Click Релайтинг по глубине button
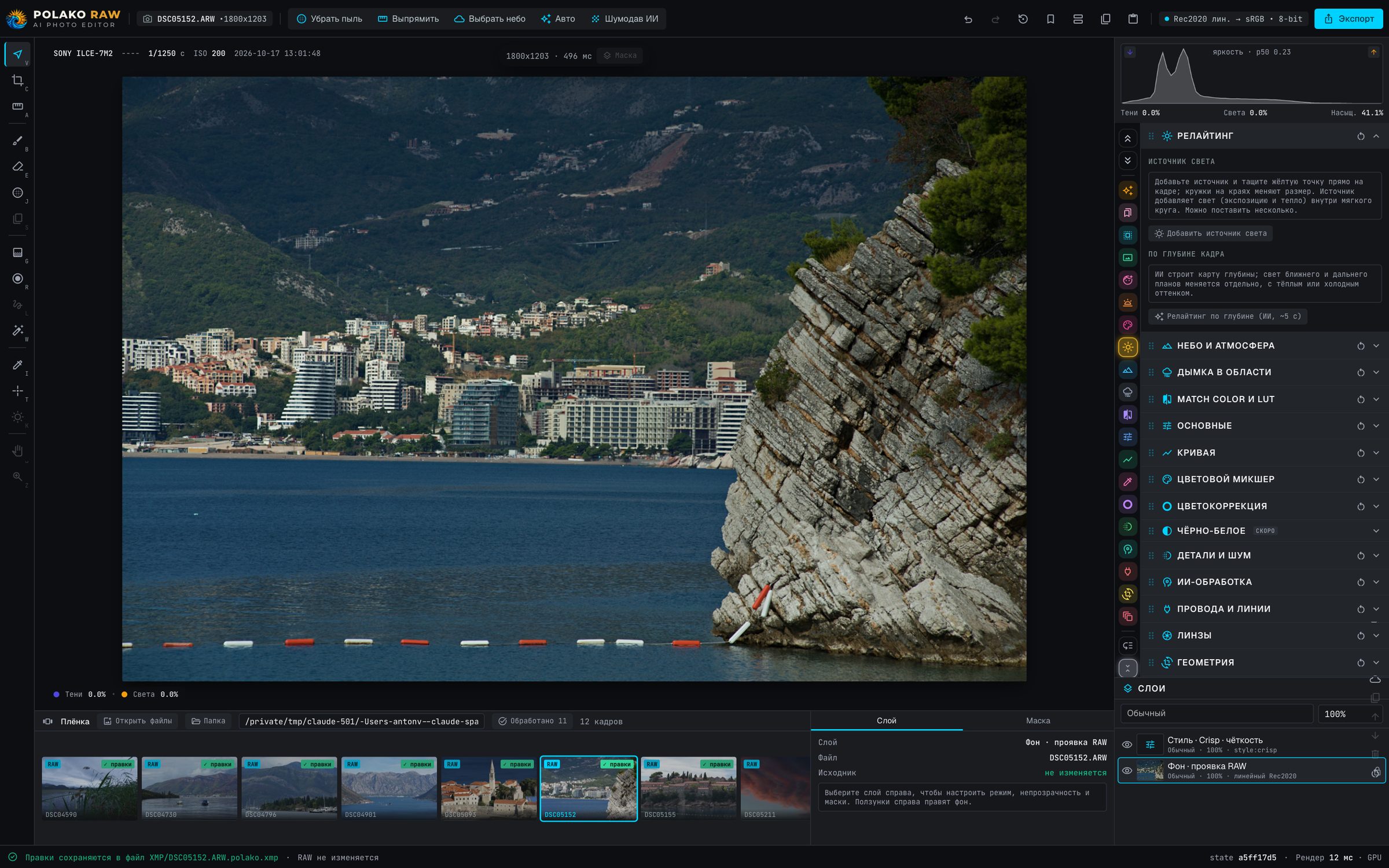The image size is (1389, 868). coord(1228,316)
